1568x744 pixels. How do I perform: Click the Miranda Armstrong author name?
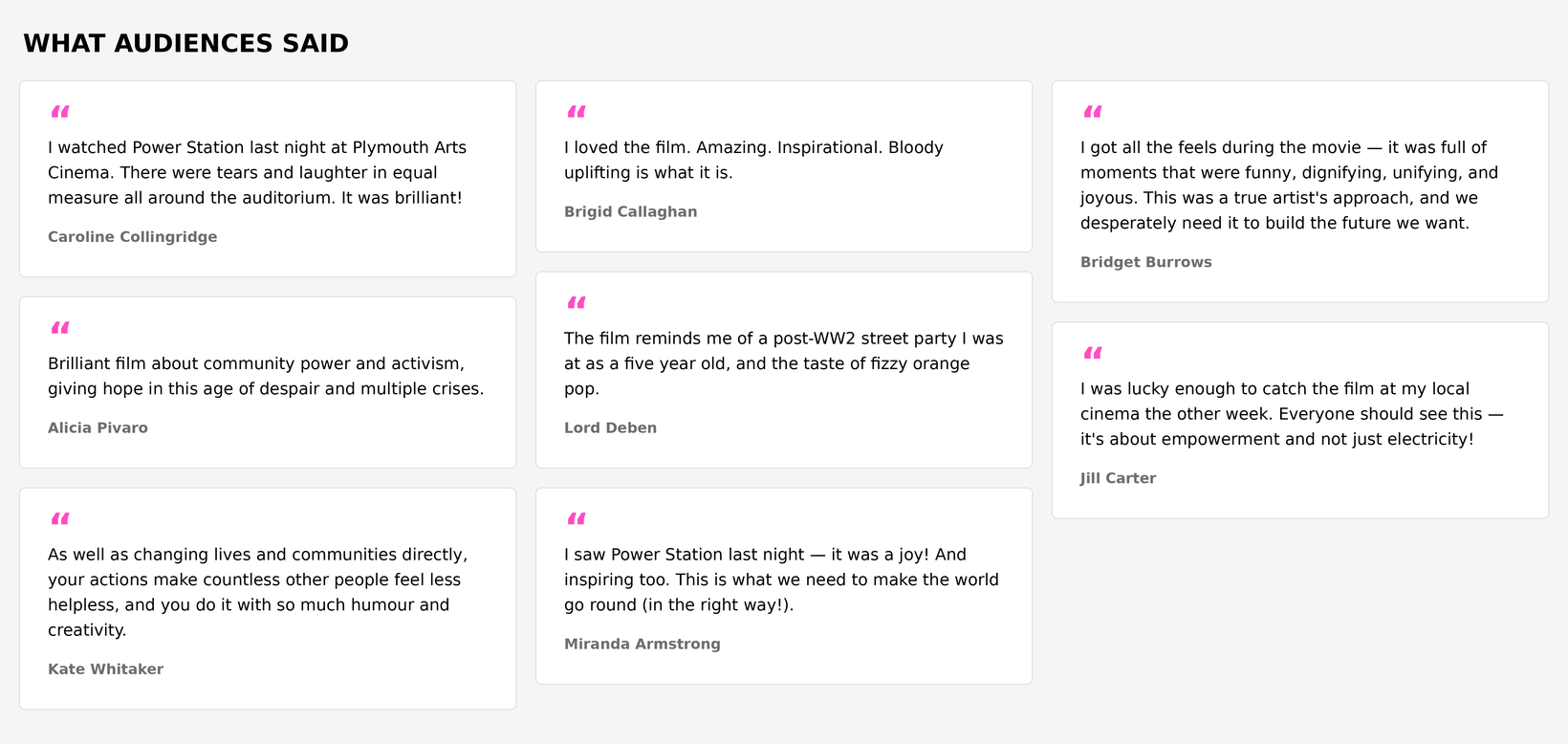pyautogui.click(x=642, y=644)
